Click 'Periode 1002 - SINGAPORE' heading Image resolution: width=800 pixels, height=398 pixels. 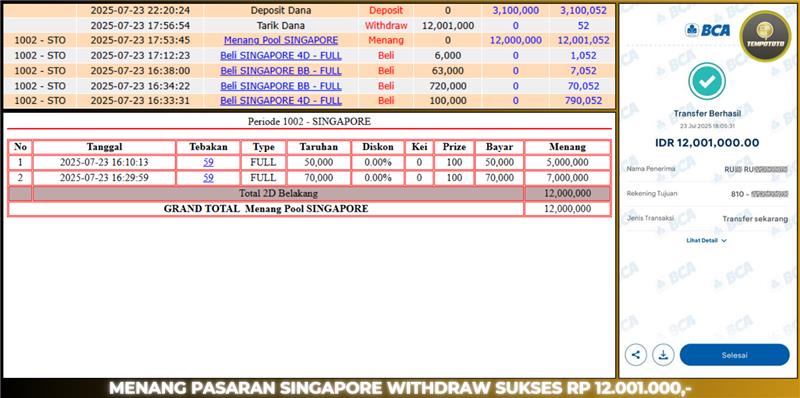pos(309,122)
